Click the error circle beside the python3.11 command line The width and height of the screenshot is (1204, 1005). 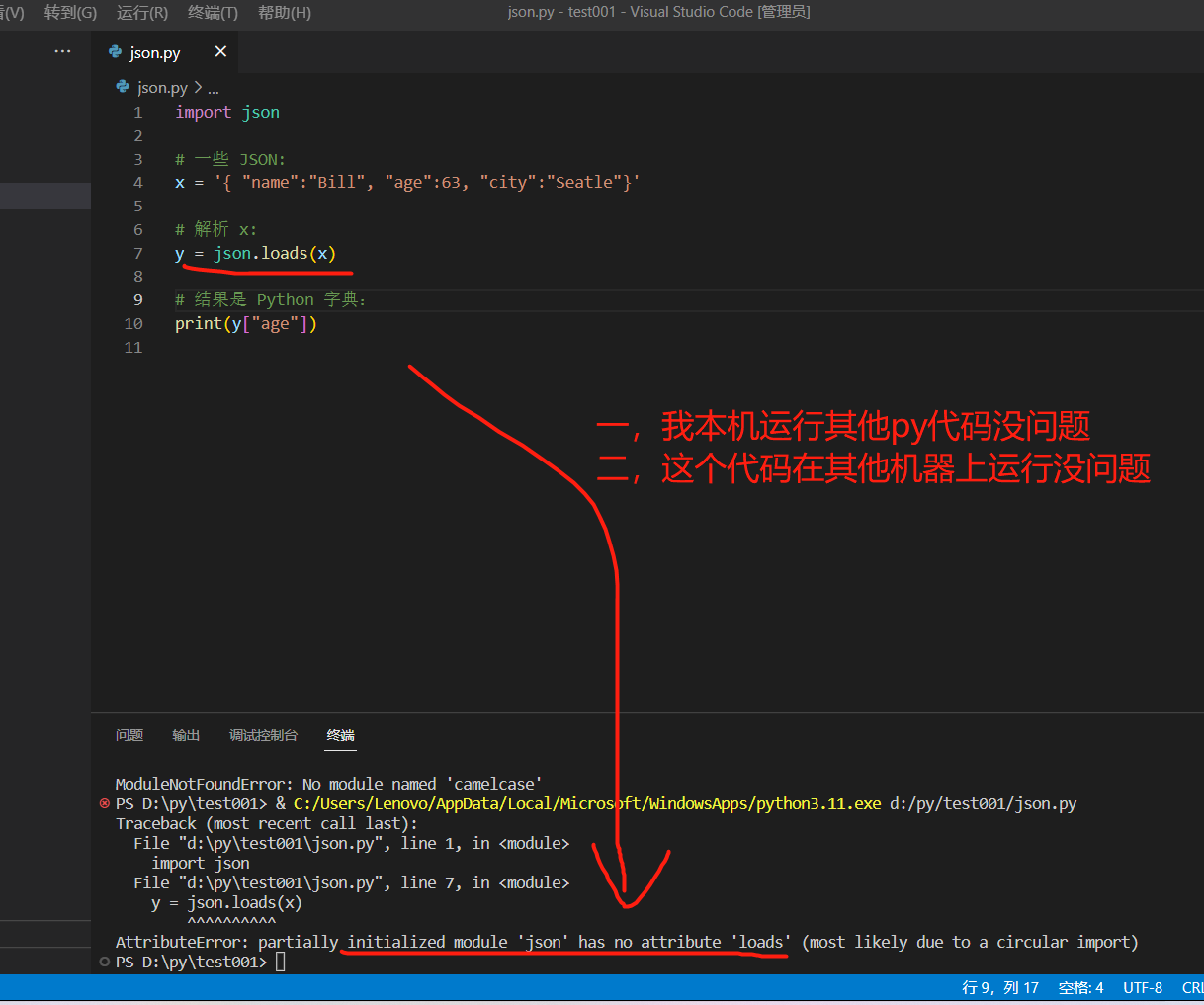point(104,803)
